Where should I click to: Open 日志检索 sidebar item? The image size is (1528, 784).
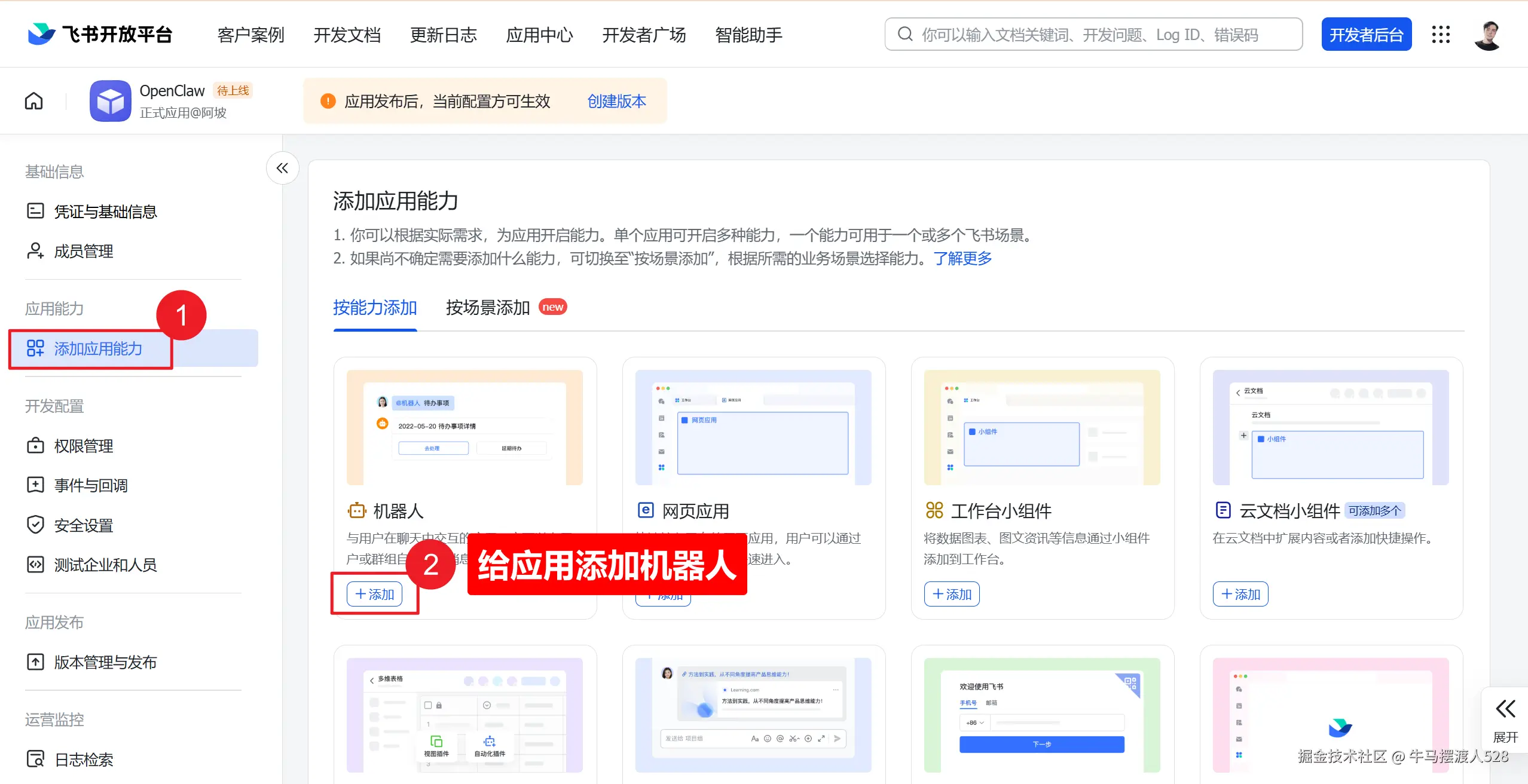tap(84, 759)
